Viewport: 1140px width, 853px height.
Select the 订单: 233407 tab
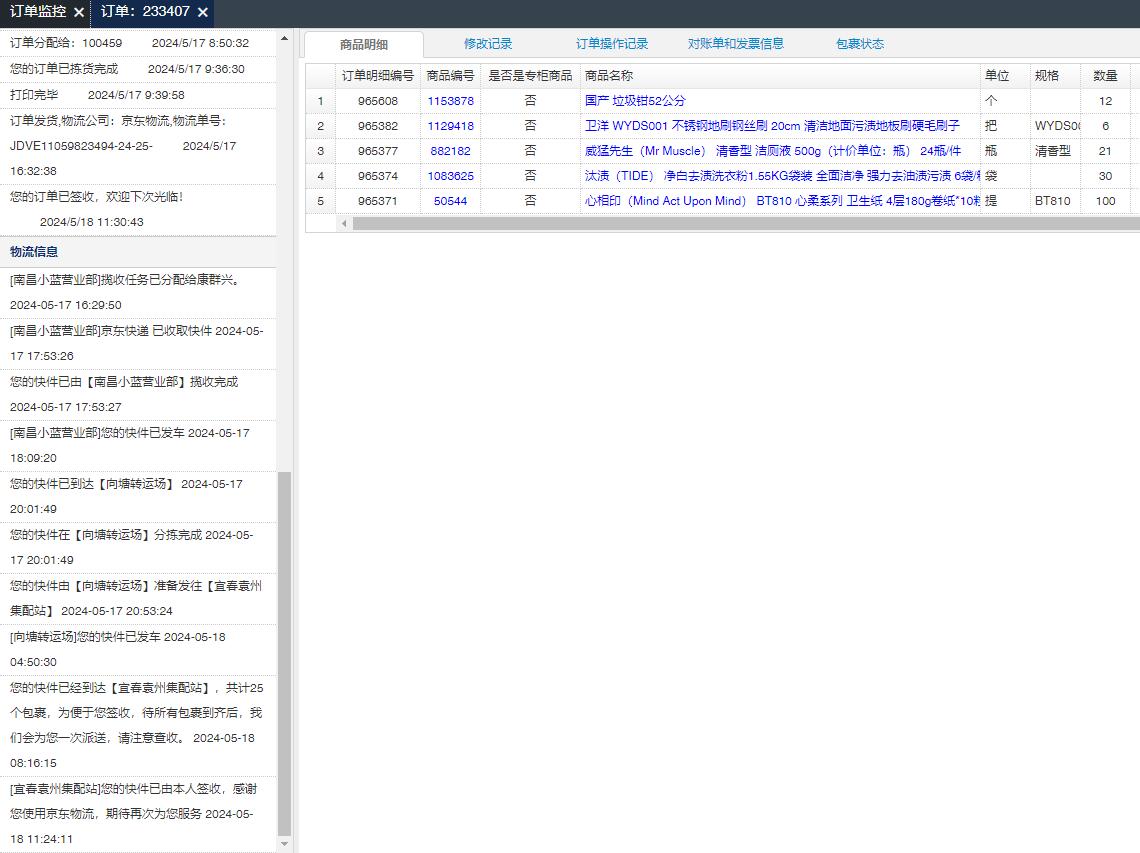pos(145,12)
